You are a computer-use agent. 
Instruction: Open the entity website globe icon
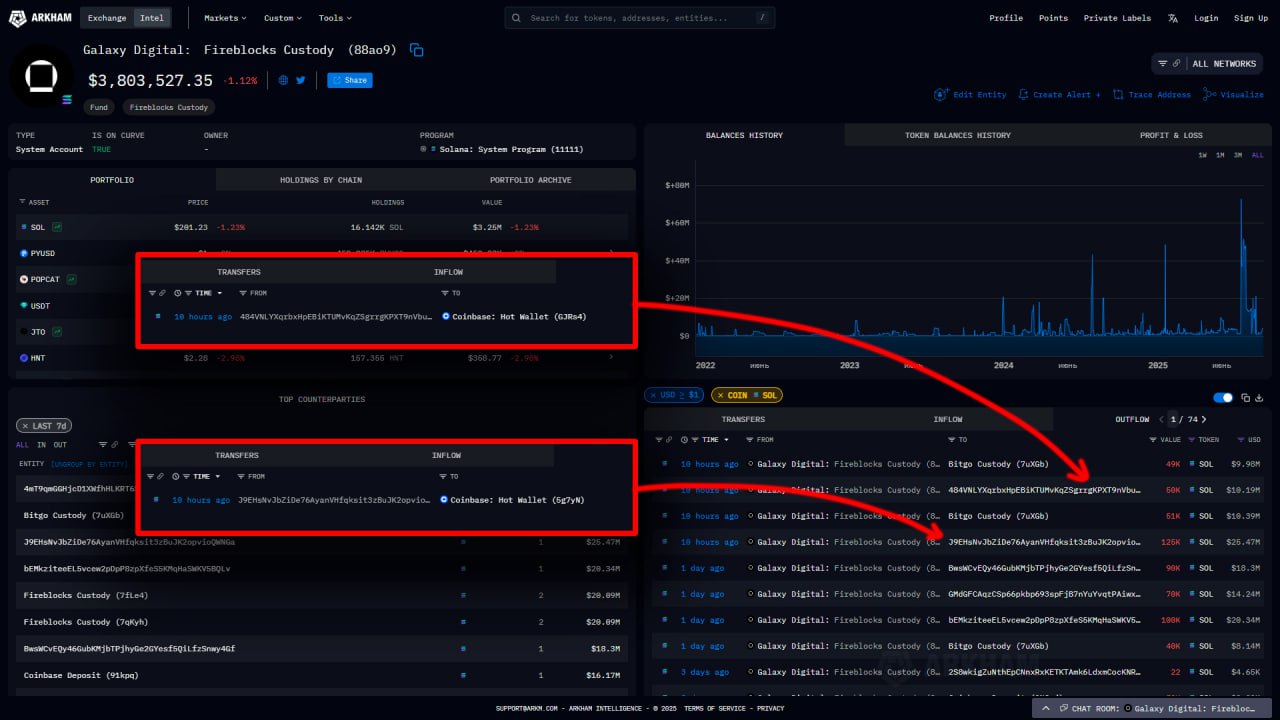point(284,80)
